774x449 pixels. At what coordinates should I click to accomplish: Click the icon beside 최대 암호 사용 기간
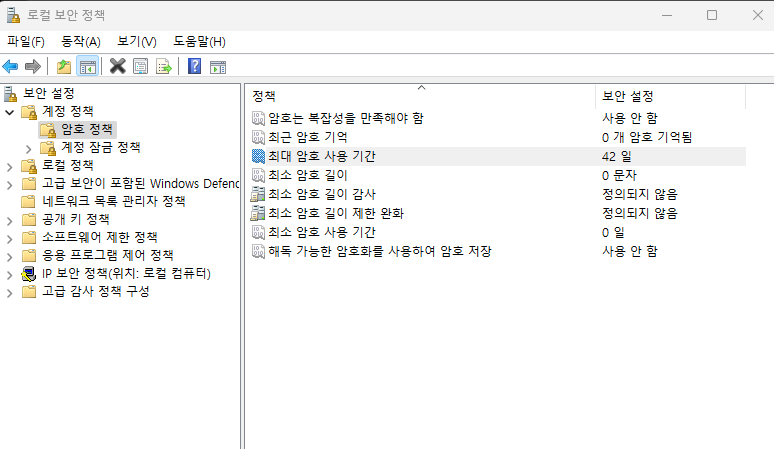point(258,156)
